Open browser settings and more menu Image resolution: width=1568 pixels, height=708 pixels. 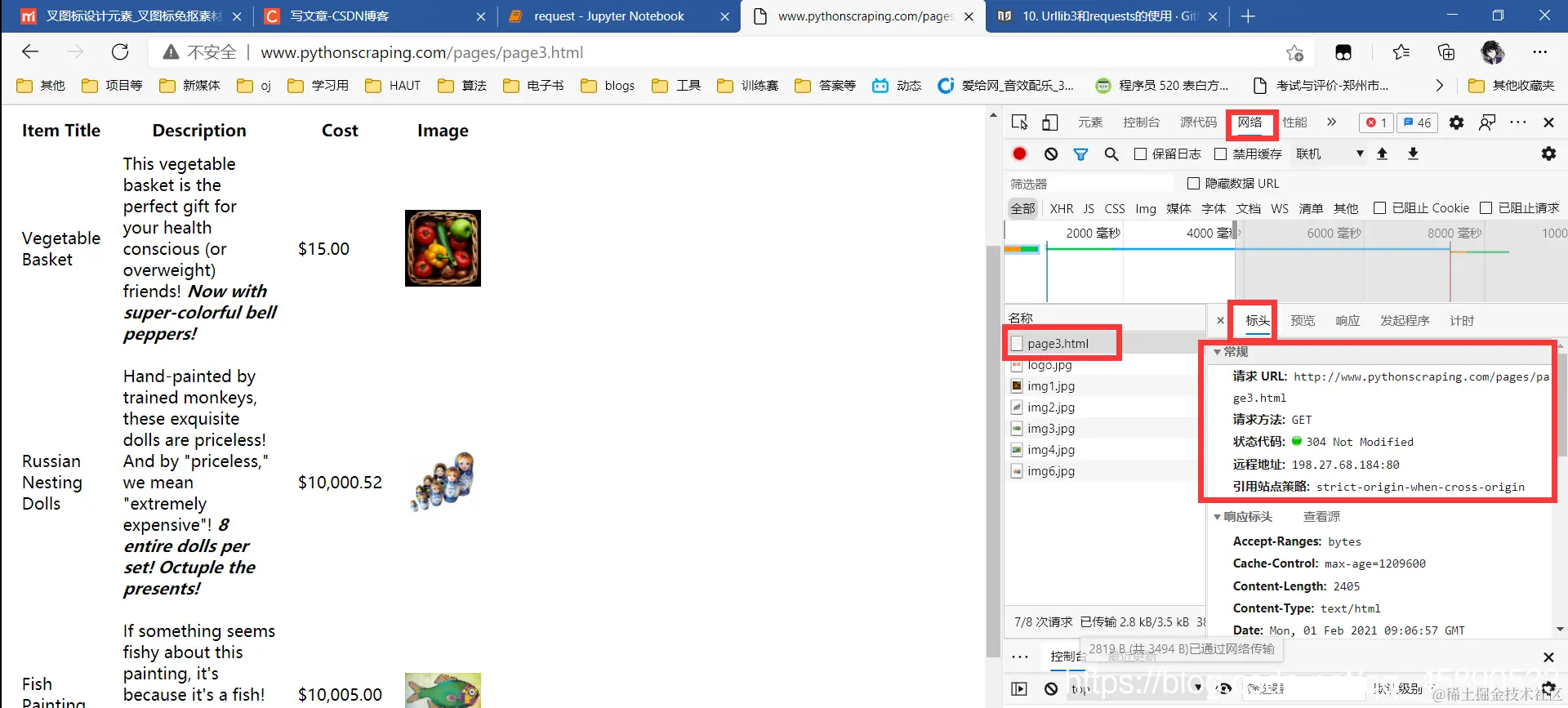[x=1539, y=52]
